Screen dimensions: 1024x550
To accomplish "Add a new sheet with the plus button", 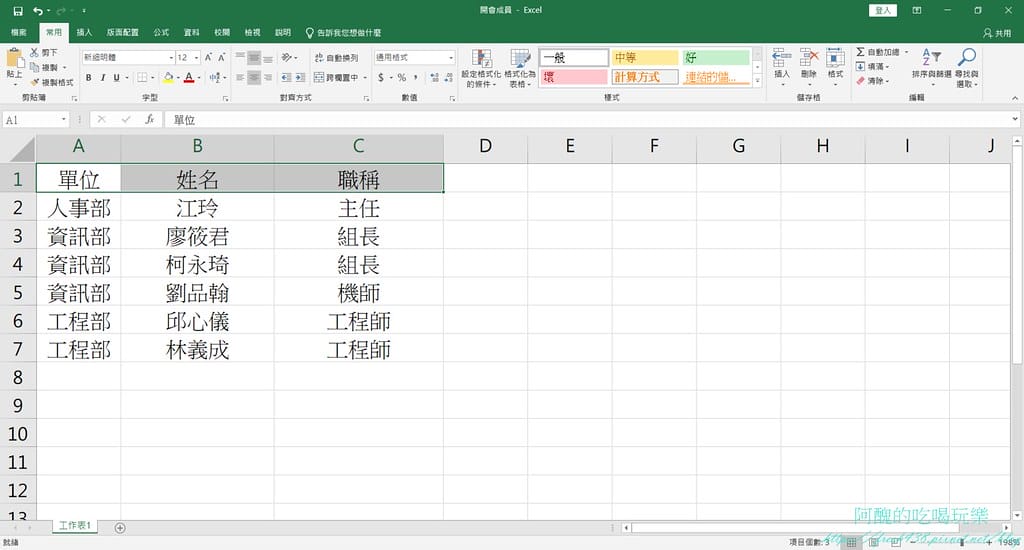I will 120,528.
